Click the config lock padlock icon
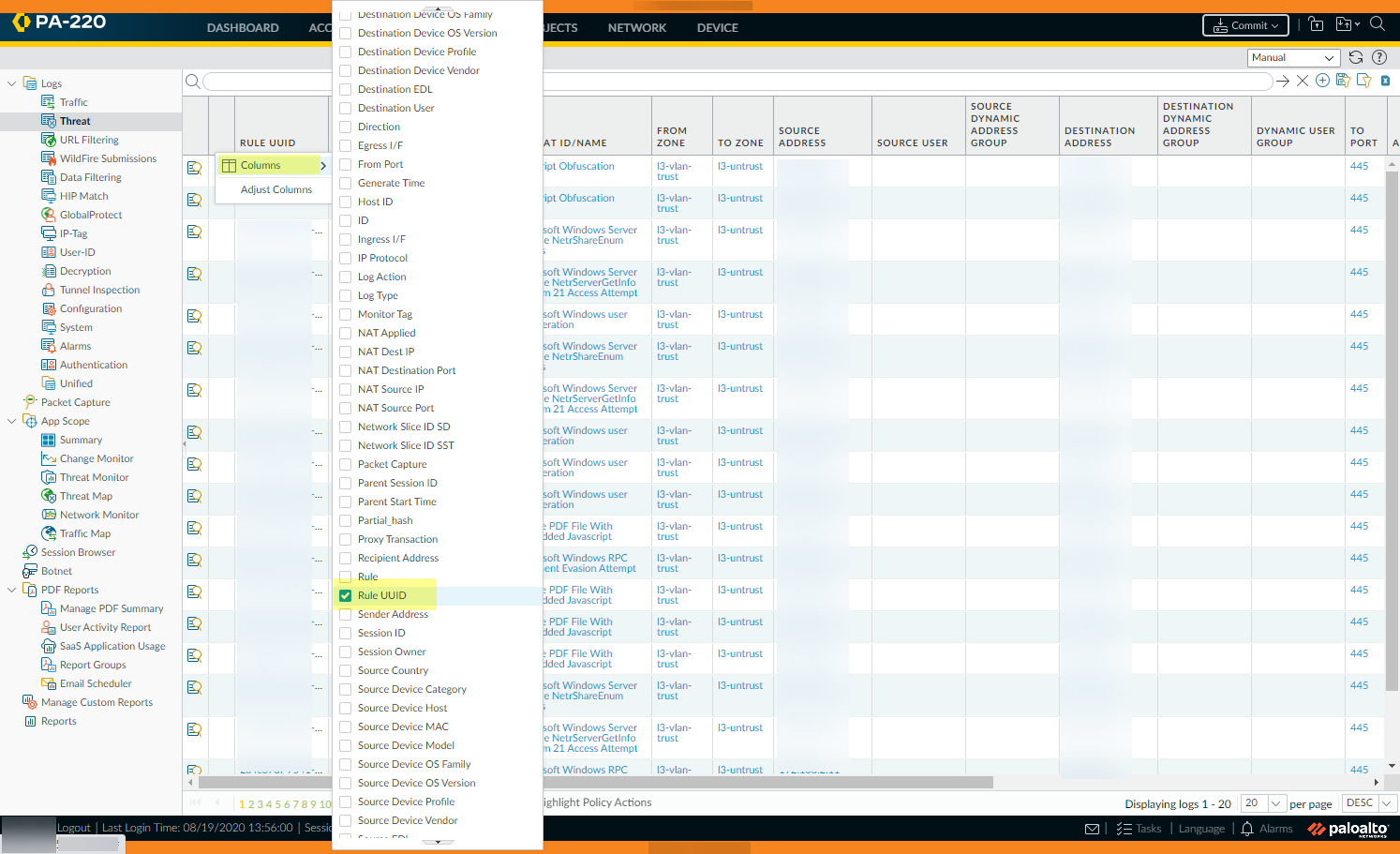 pos(1317,25)
